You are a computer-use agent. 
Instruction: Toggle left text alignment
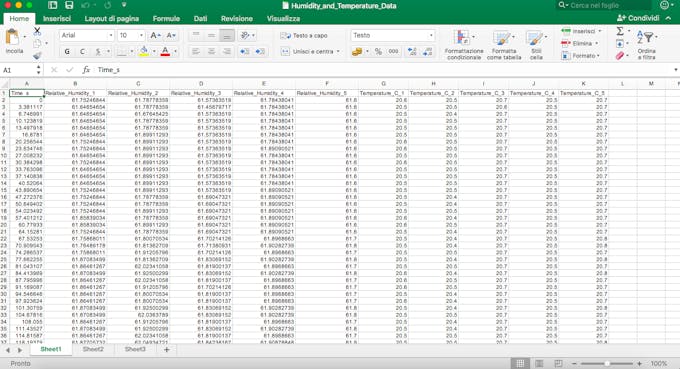[x=196, y=52]
